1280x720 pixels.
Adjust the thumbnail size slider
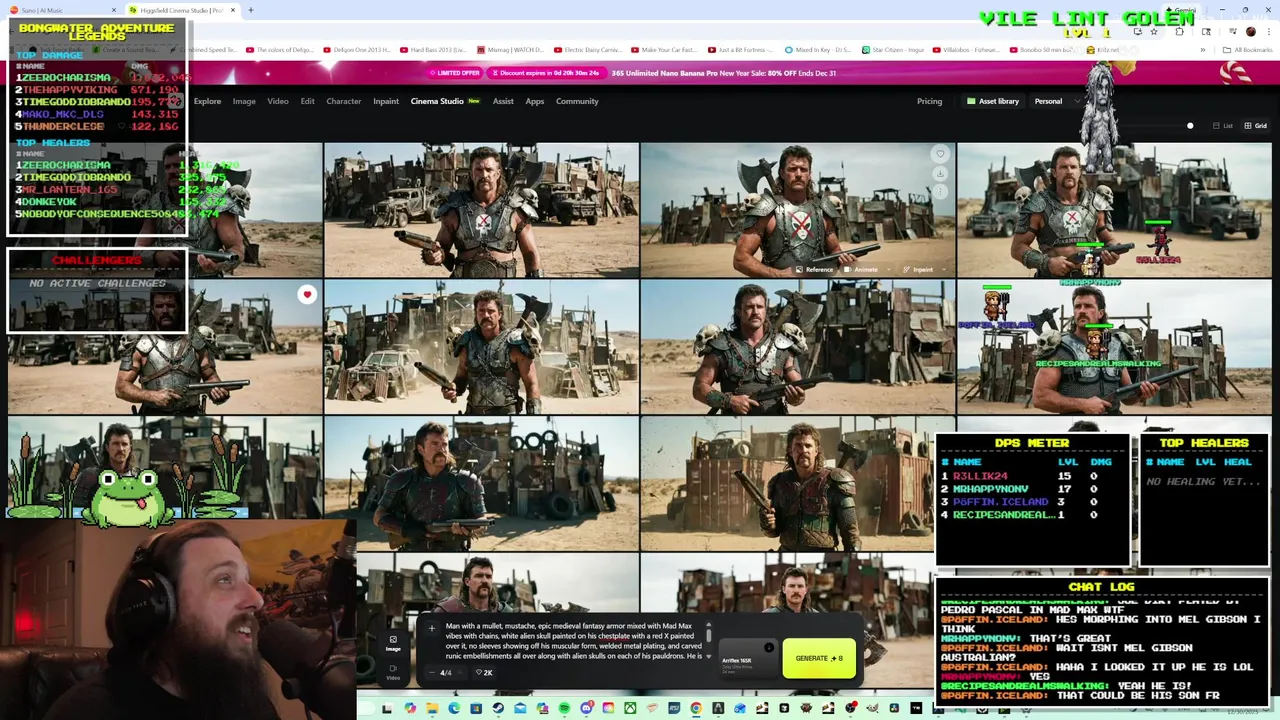1190,126
